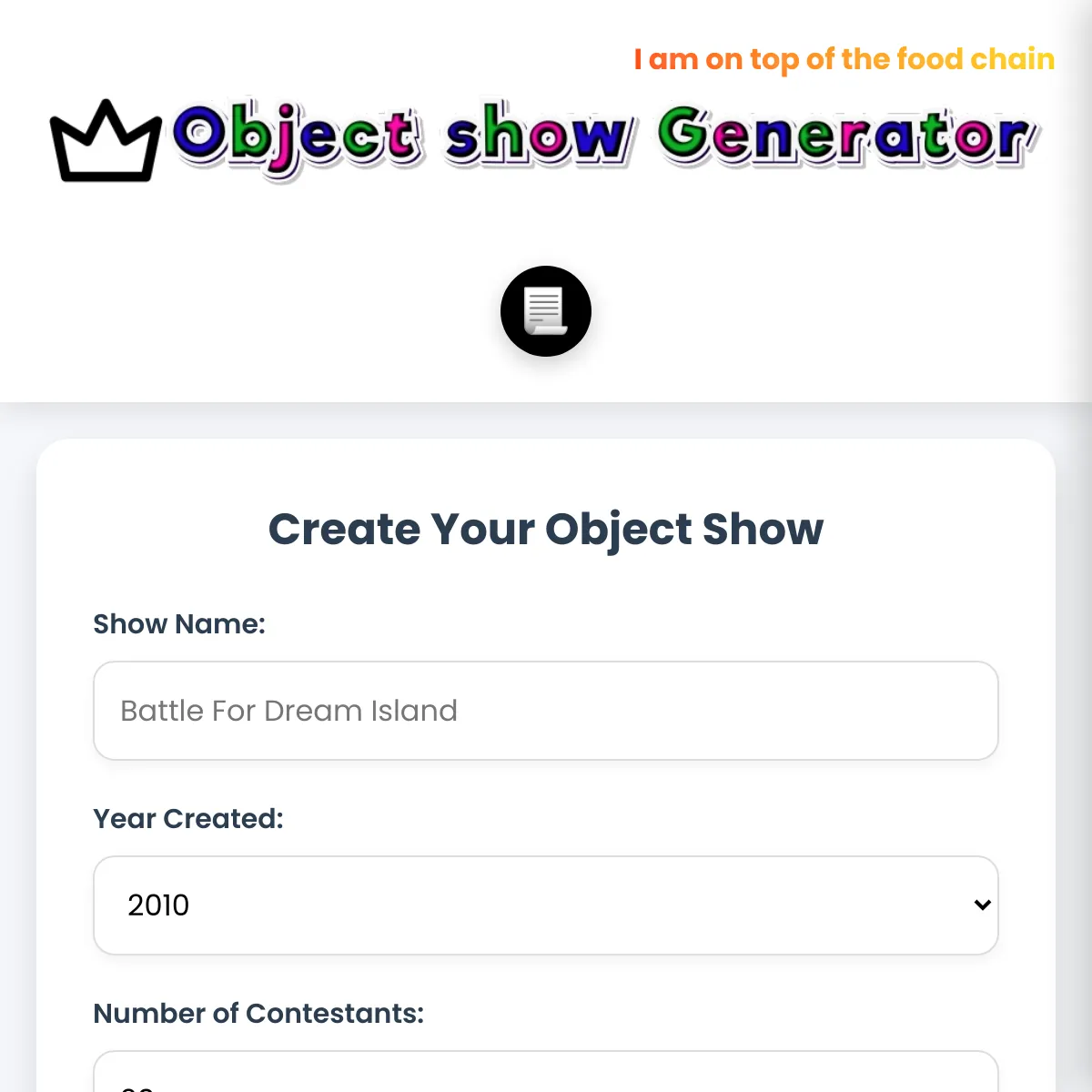Click the word "Show" ending the form heading

pyautogui.click(x=763, y=530)
